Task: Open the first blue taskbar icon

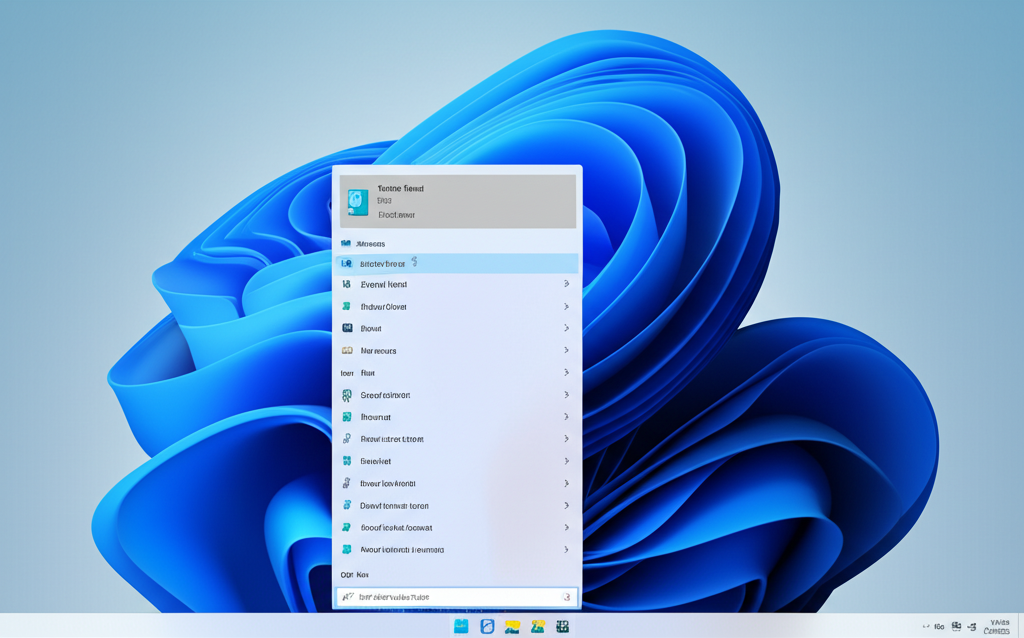Action: click(461, 627)
